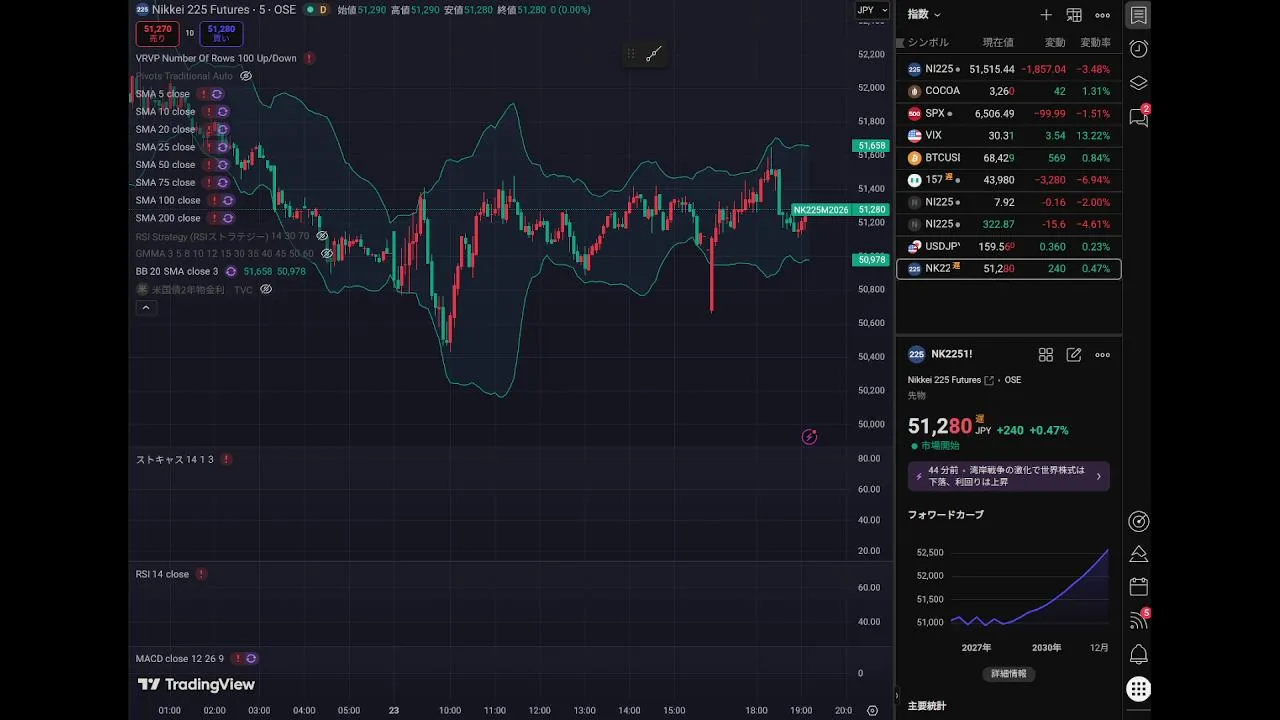The width and height of the screenshot is (1280, 720).
Task: Click the trend line drawing tool
Action: [654, 54]
